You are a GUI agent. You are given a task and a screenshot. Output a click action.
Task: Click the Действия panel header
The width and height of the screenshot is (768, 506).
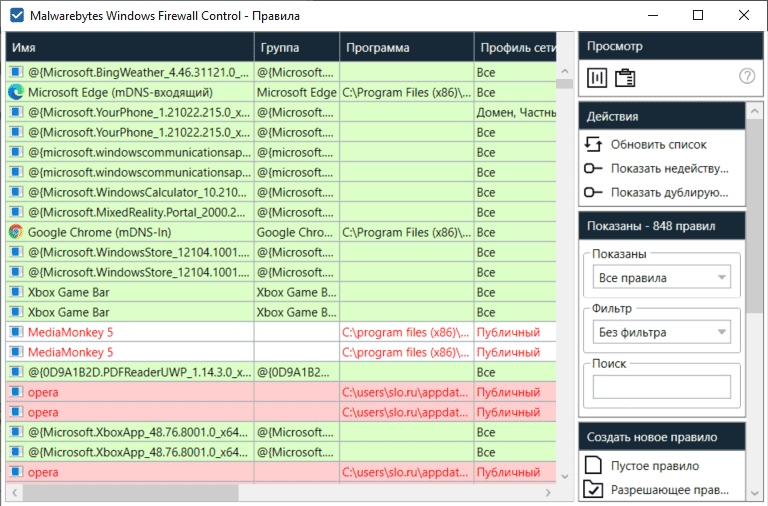point(662,116)
